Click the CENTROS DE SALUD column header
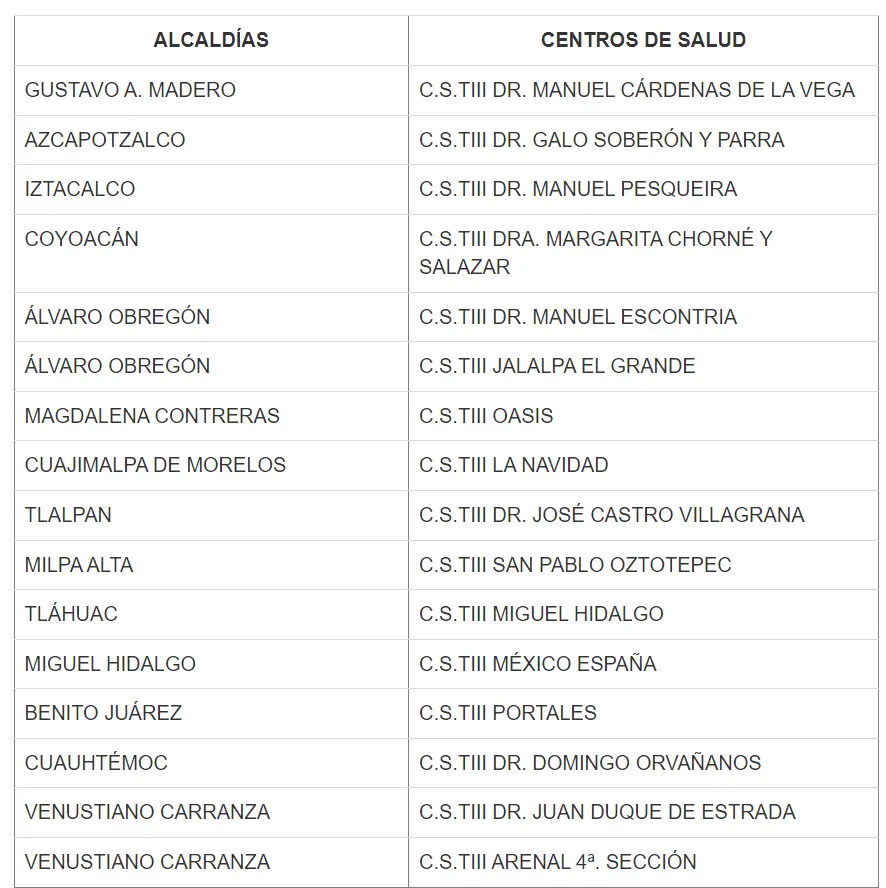This screenshot has height=888, width=886. click(x=643, y=40)
